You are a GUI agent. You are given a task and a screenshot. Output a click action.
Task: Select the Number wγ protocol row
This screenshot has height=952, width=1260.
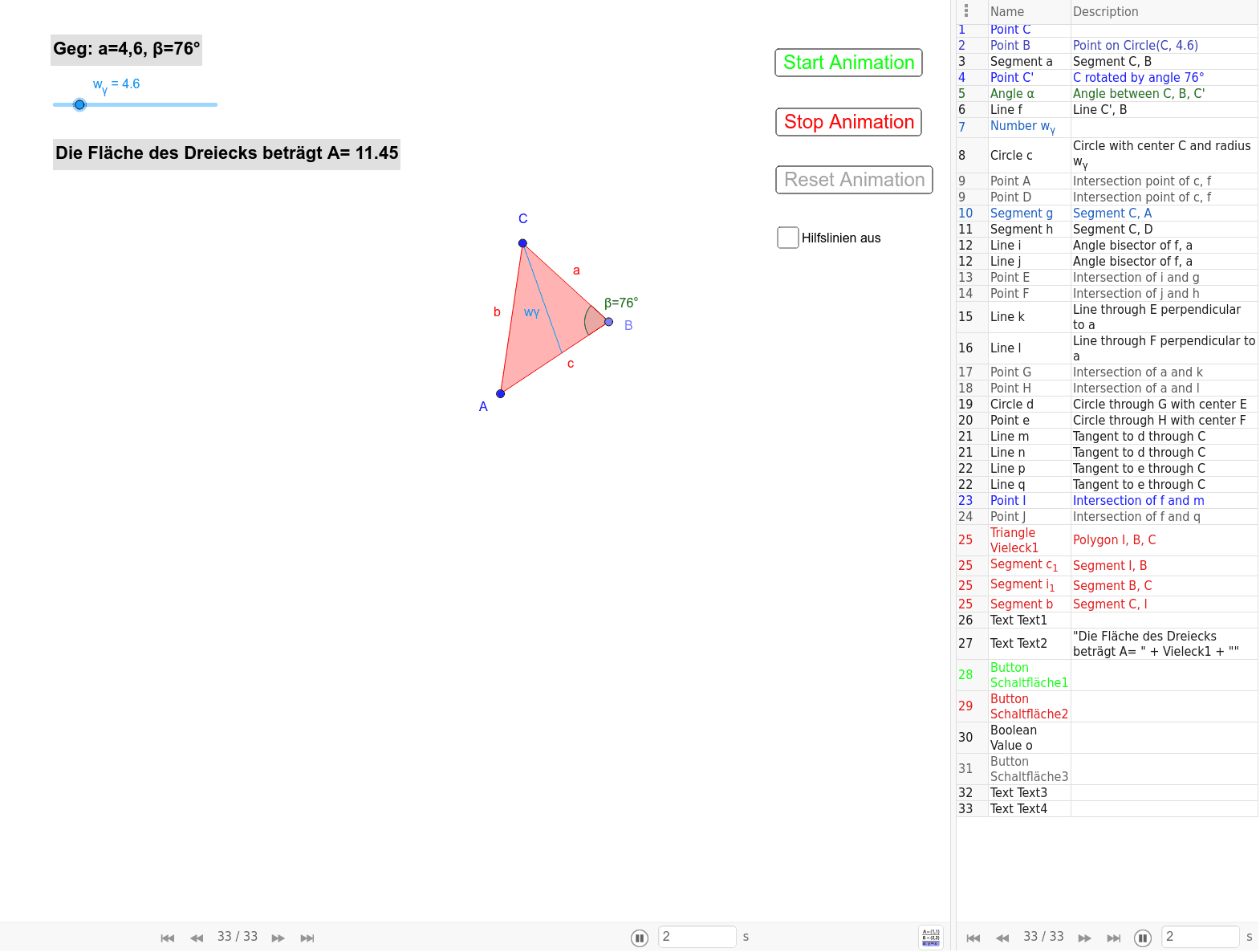pos(1107,127)
